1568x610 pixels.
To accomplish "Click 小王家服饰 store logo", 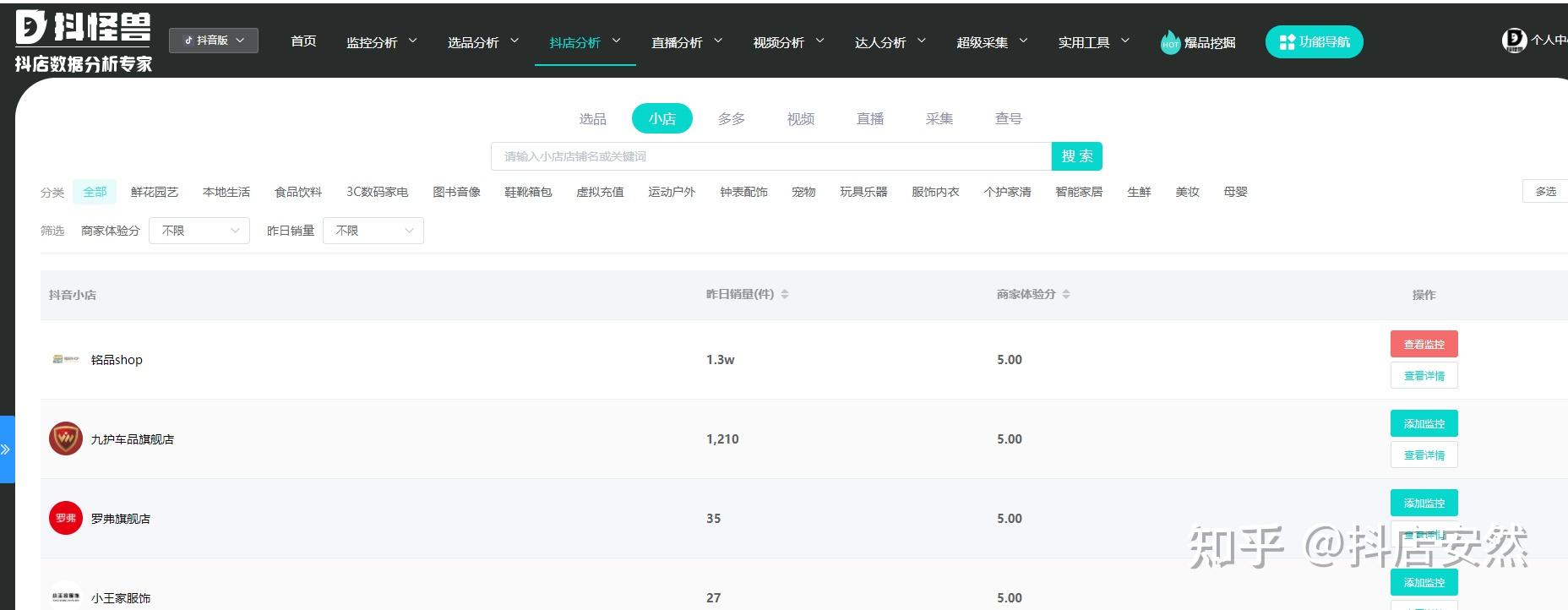I will tap(65, 596).
